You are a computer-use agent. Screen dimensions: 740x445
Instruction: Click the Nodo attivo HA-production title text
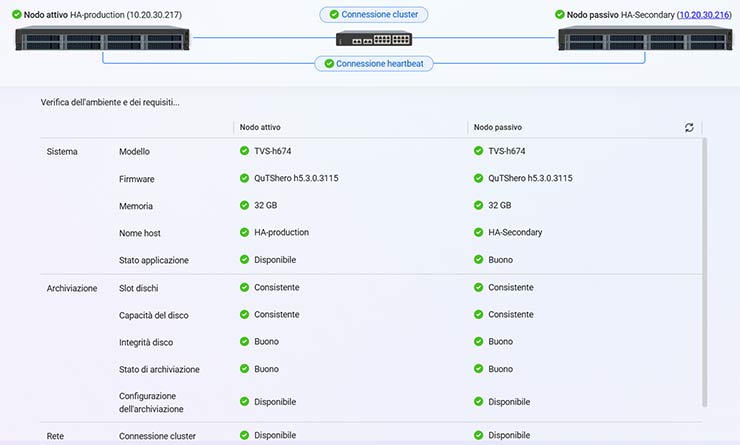pos(102,15)
